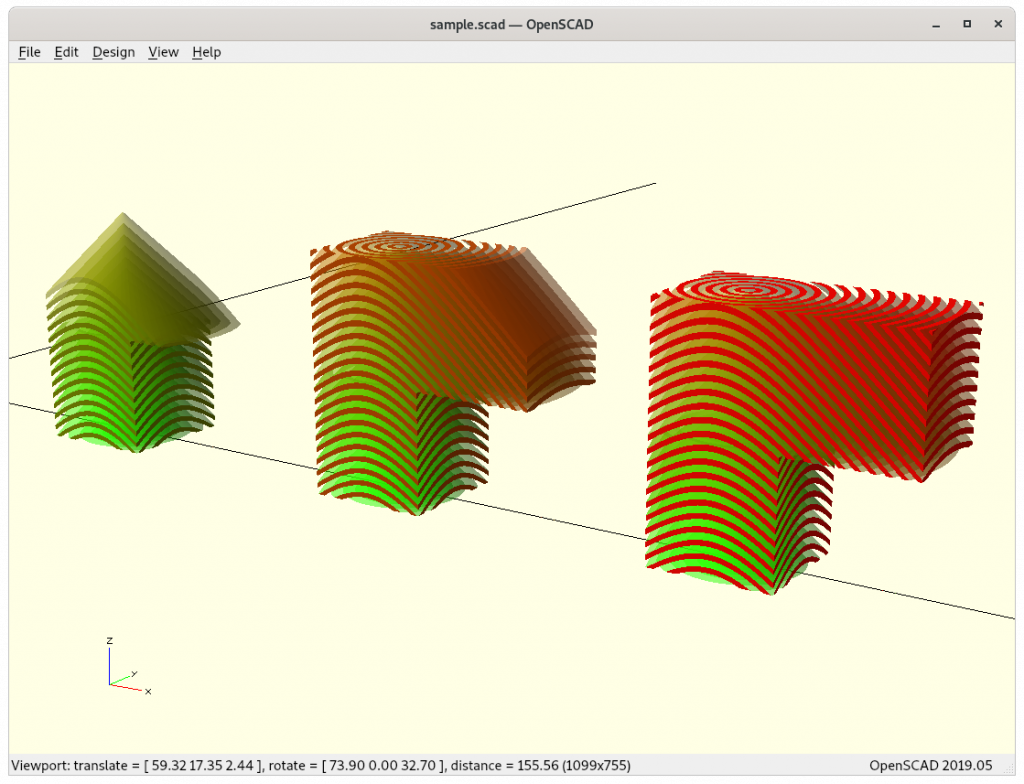Minimize the OpenSCAD window
This screenshot has width=1024, height=784.
pos(936,25)
